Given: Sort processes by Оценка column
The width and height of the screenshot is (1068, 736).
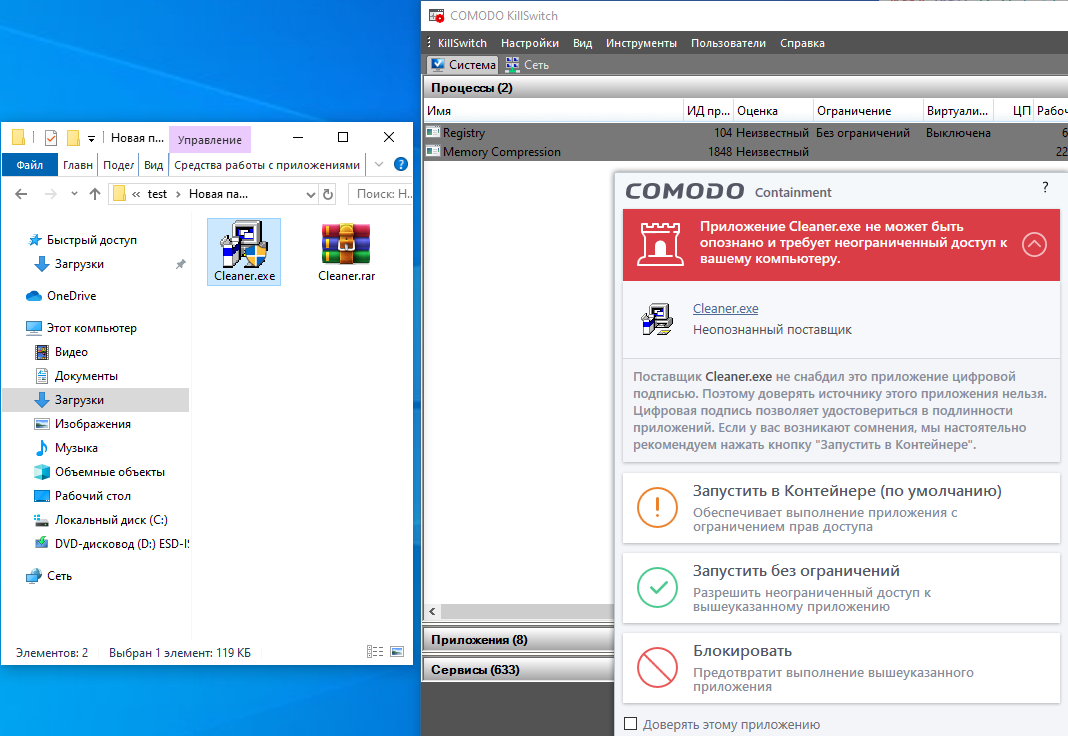Looking at the screenshot, I should click(773, 110).
